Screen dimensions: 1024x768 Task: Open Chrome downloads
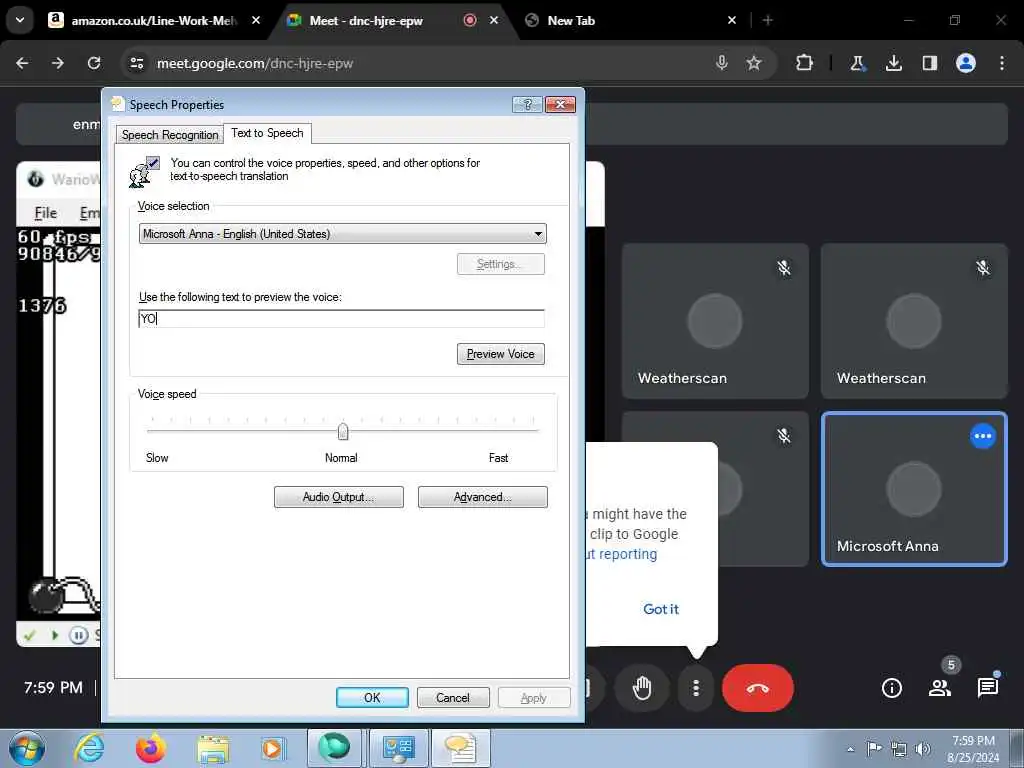click(893, 63)
